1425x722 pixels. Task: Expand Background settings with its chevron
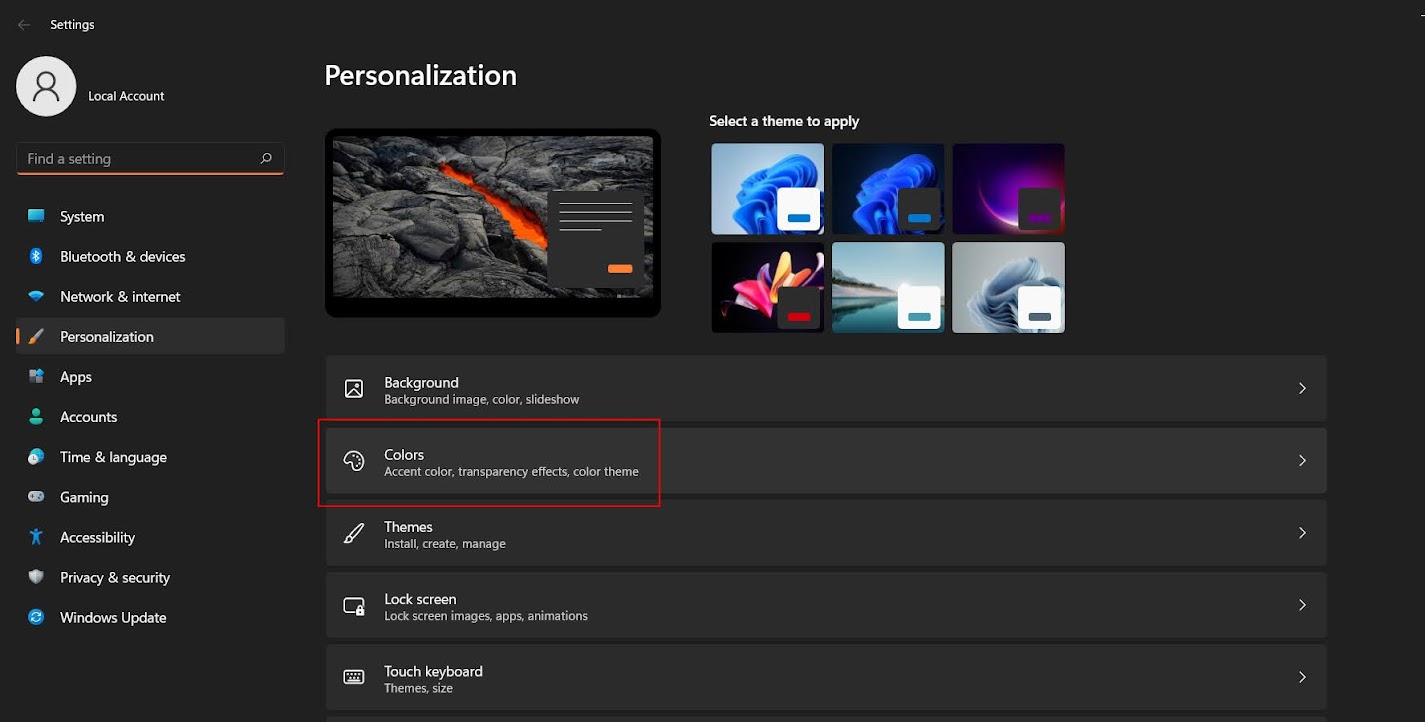(x=1302, y=388)
